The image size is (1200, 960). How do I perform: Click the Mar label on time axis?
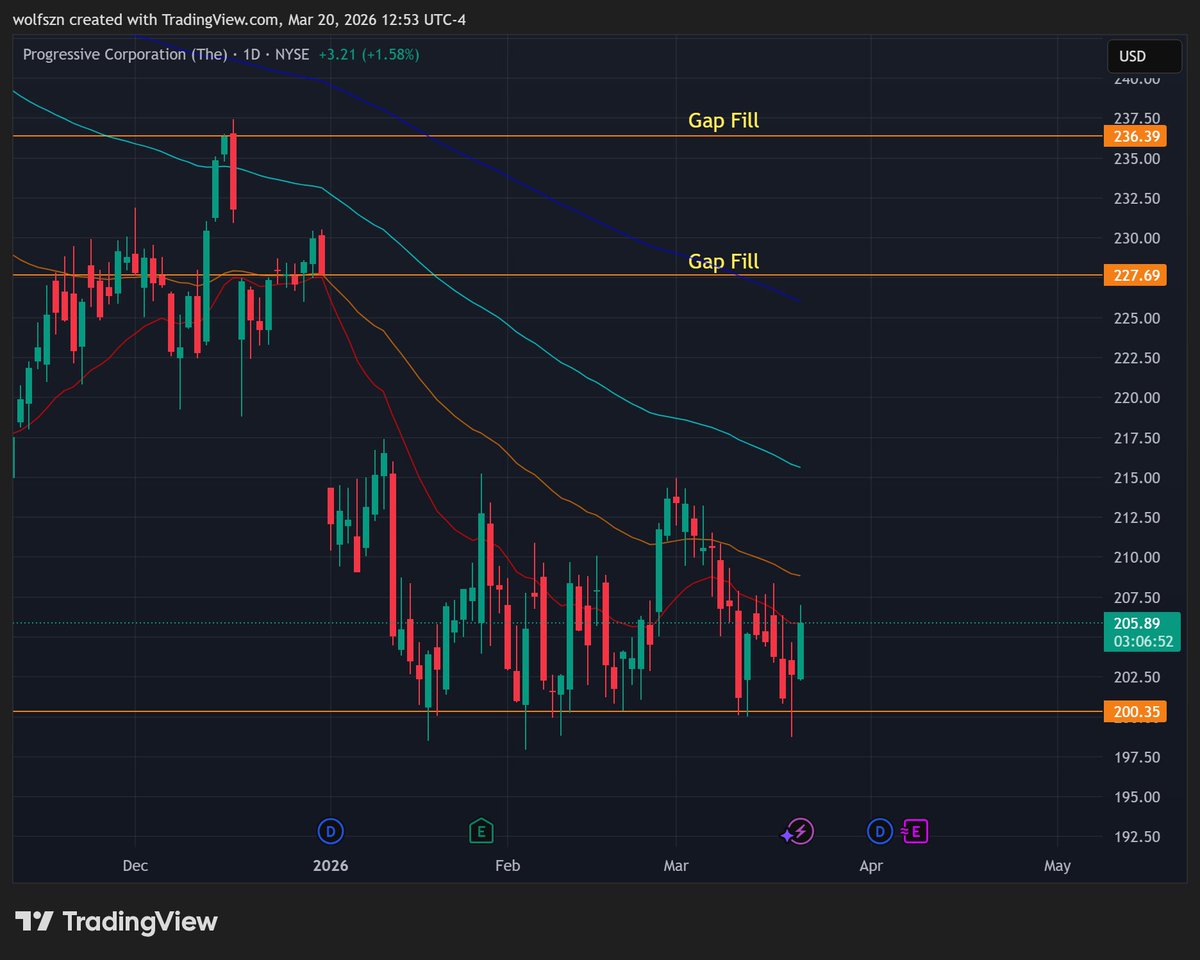[676, 866]
